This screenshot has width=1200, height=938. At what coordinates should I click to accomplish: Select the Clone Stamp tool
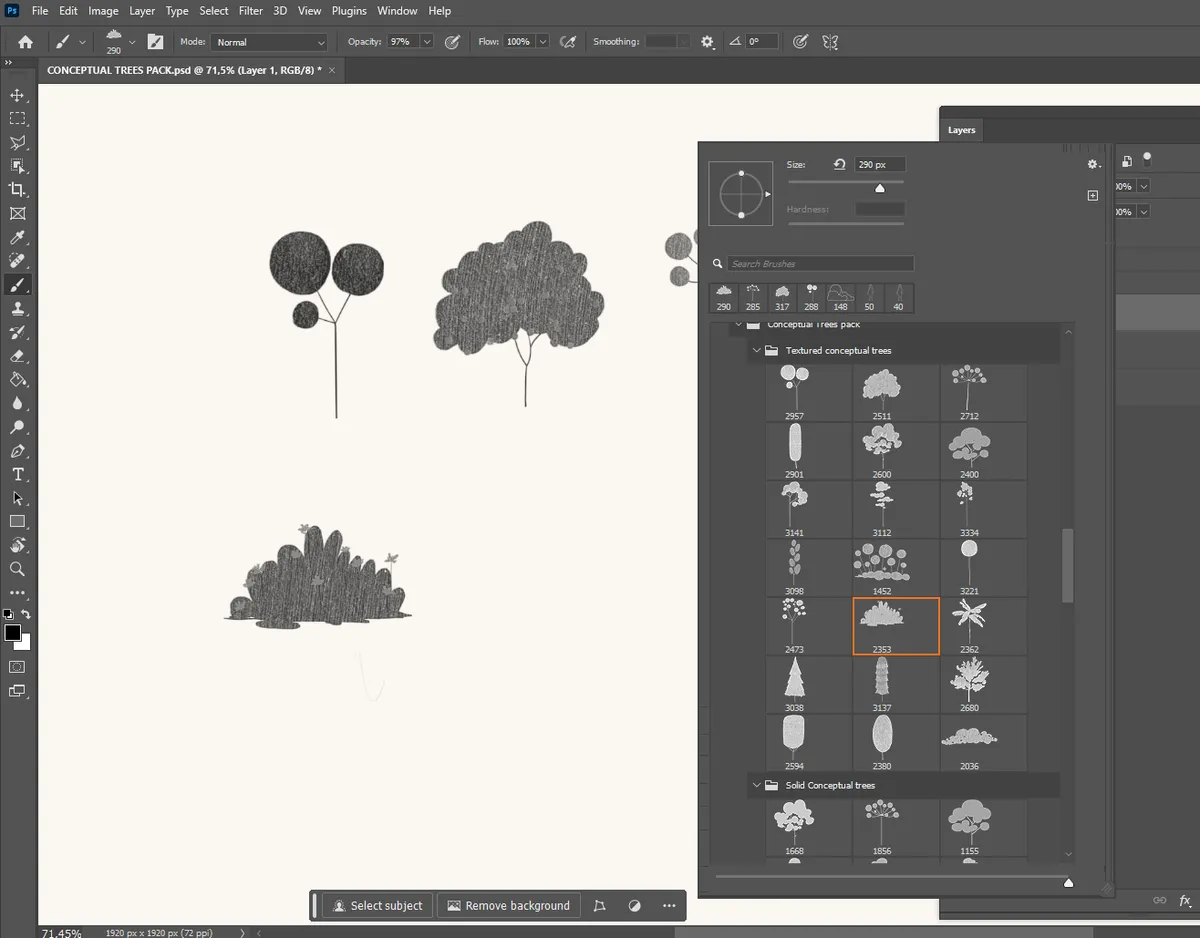click(18, 308)
